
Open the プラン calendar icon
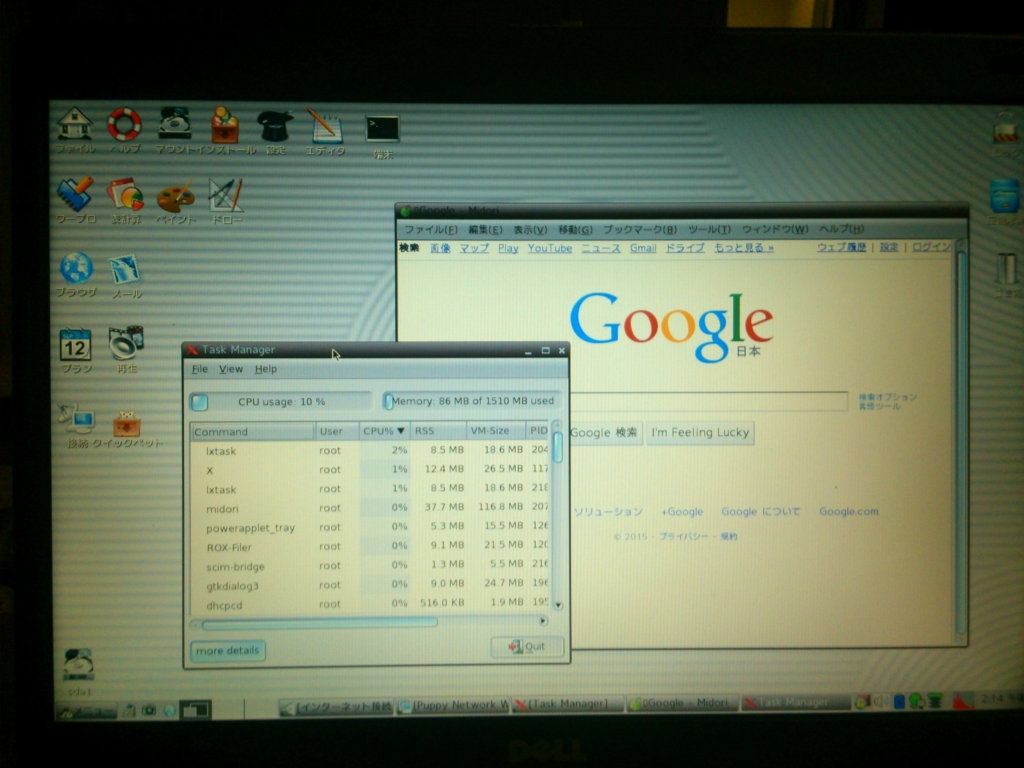point(76,344)
